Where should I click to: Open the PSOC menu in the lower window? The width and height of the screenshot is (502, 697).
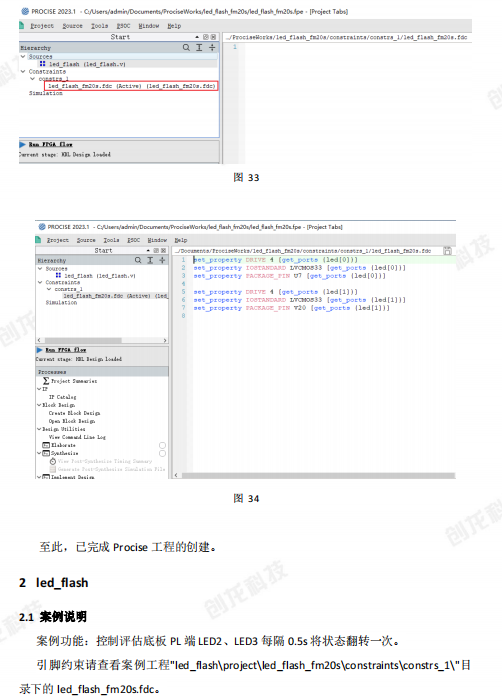coord(134,240)
